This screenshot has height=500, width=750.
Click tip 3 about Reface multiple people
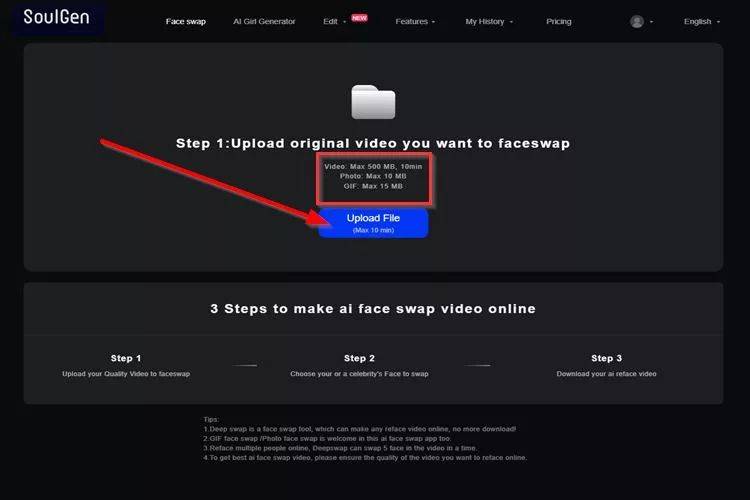point(340,448)
